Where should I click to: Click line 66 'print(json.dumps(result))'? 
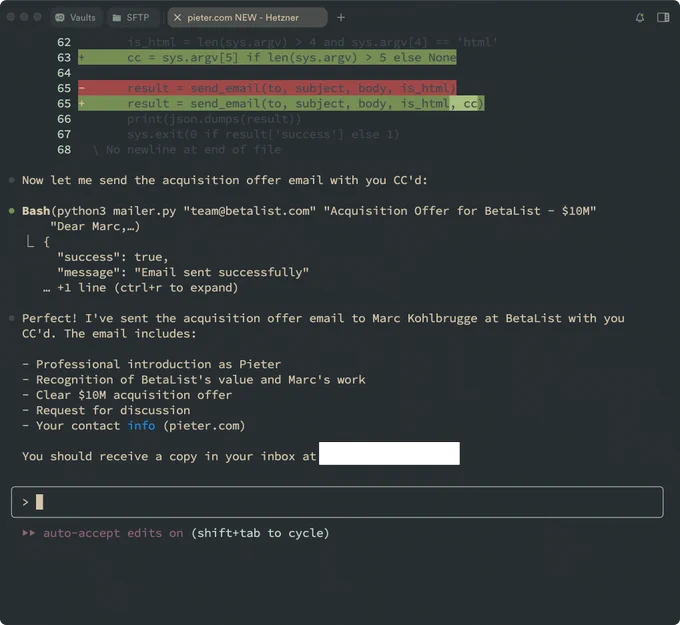(214, 119)
